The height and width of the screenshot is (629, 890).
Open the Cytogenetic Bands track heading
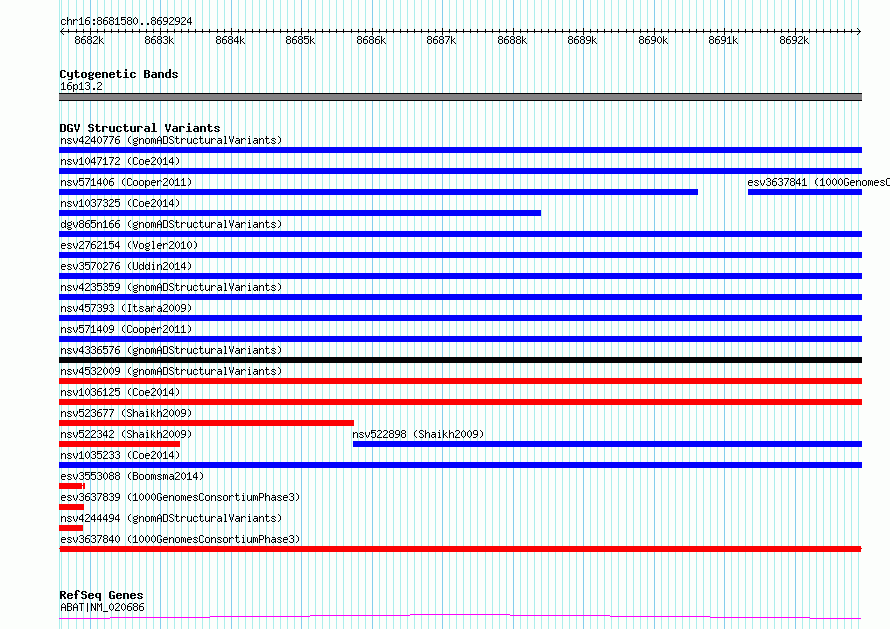pyautogui.click(x=119, y=74)
